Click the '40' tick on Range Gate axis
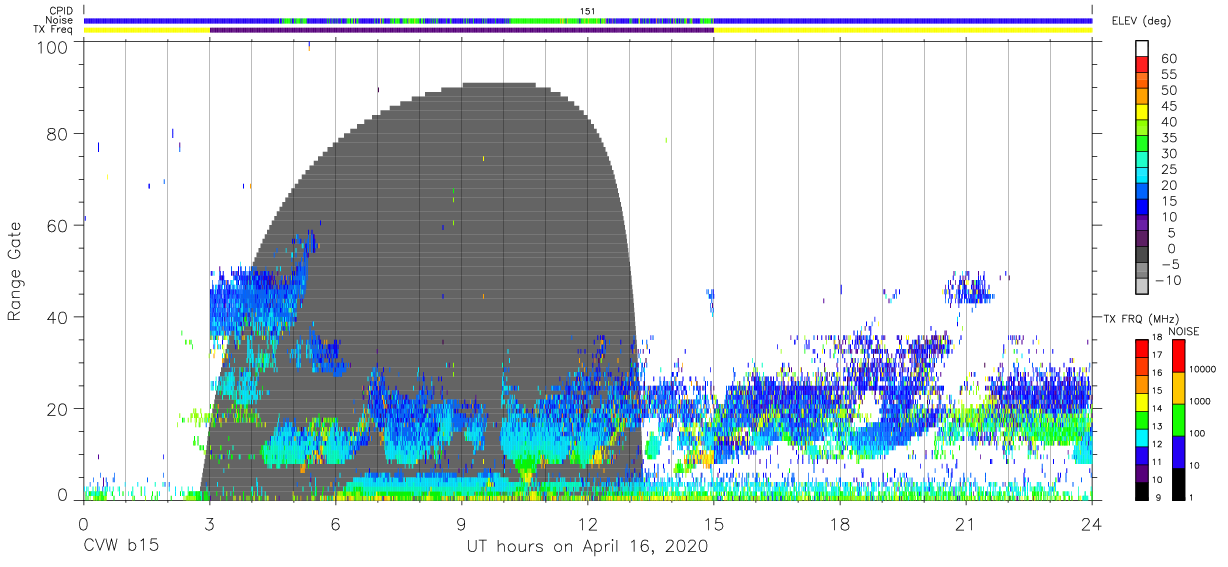The height and width of the screenshot is (567, 1228). pyautogui.click(x=60, y=317)
